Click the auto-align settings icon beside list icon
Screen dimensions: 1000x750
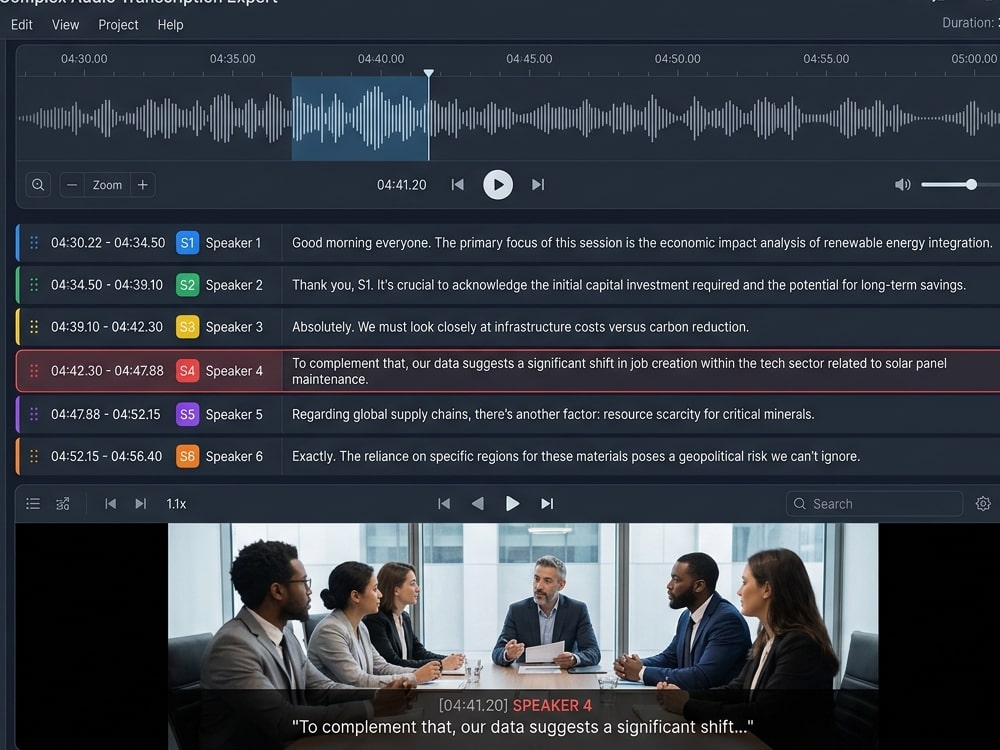[x=62, y=504]
